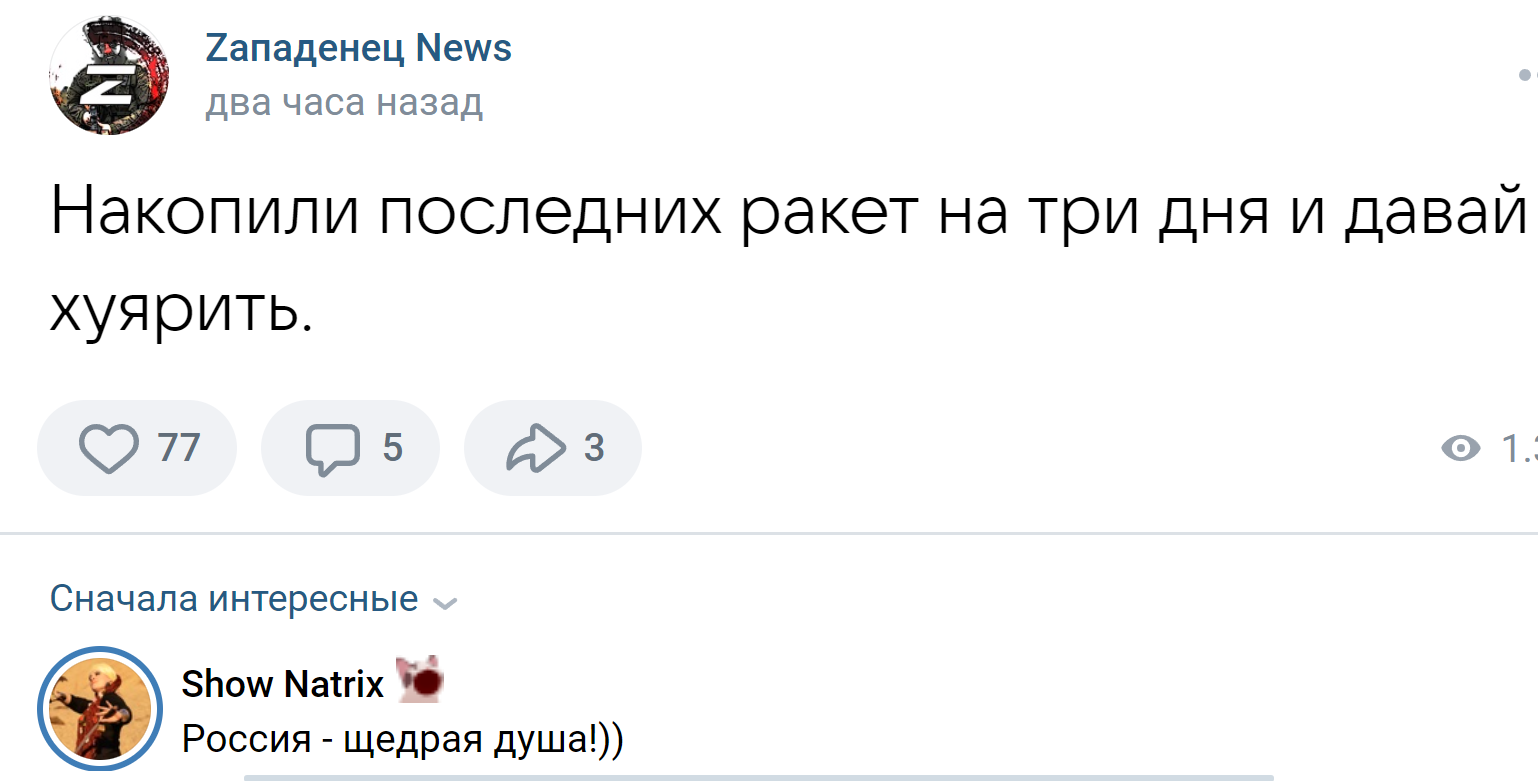
Task: Click the horizontal scrollbar at the bottom
Action: pyautogui.click(x=758, y=777)
